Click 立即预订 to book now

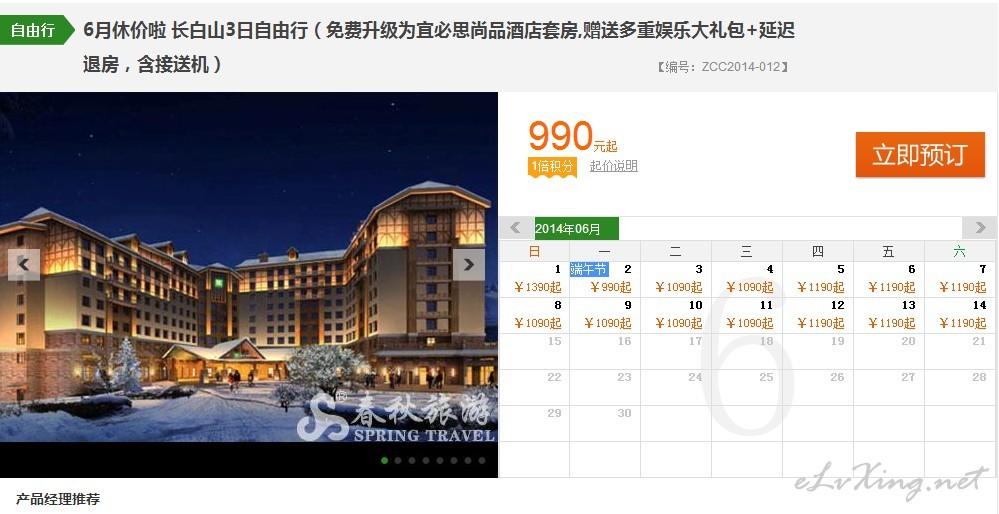920,155
